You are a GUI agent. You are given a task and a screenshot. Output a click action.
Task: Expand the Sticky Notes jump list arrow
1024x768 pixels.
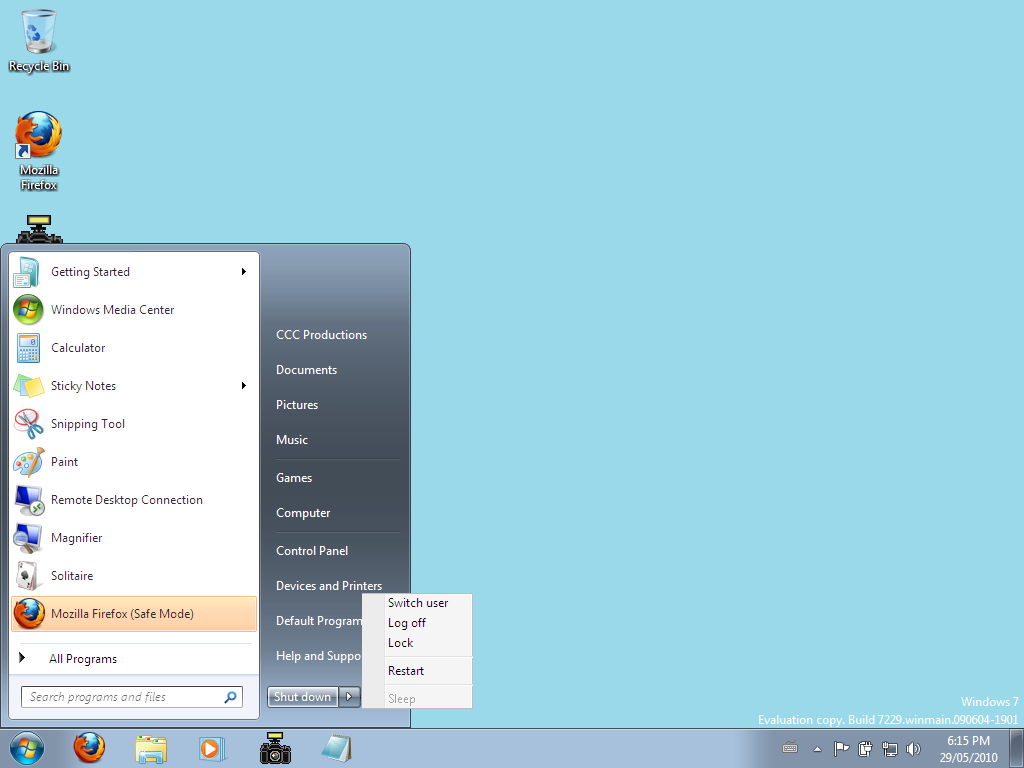pyautogui.click(x=244, y=386)
